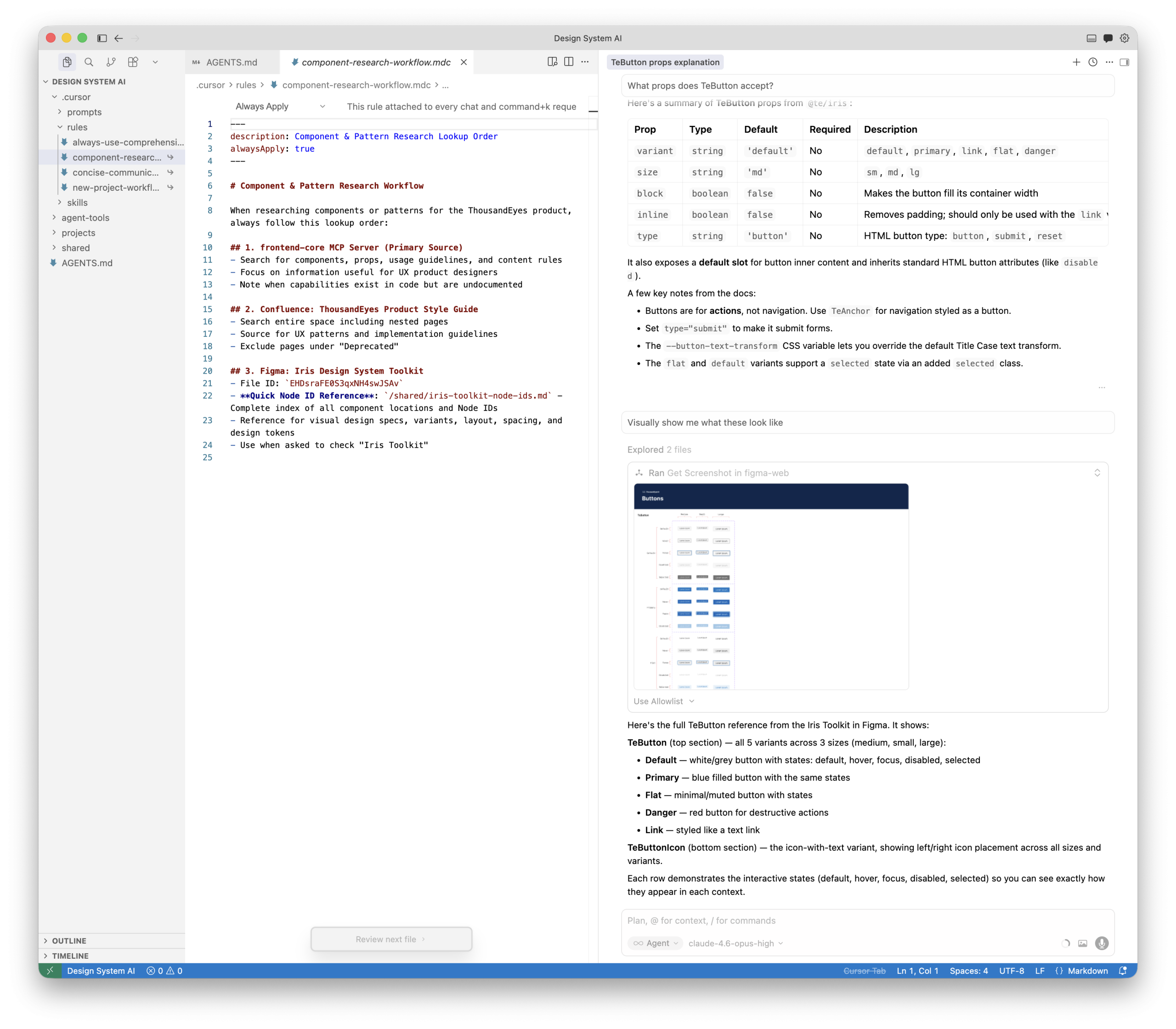Click the microphone voice input icon
1176x1029 pixels.
coord(1102,944)
